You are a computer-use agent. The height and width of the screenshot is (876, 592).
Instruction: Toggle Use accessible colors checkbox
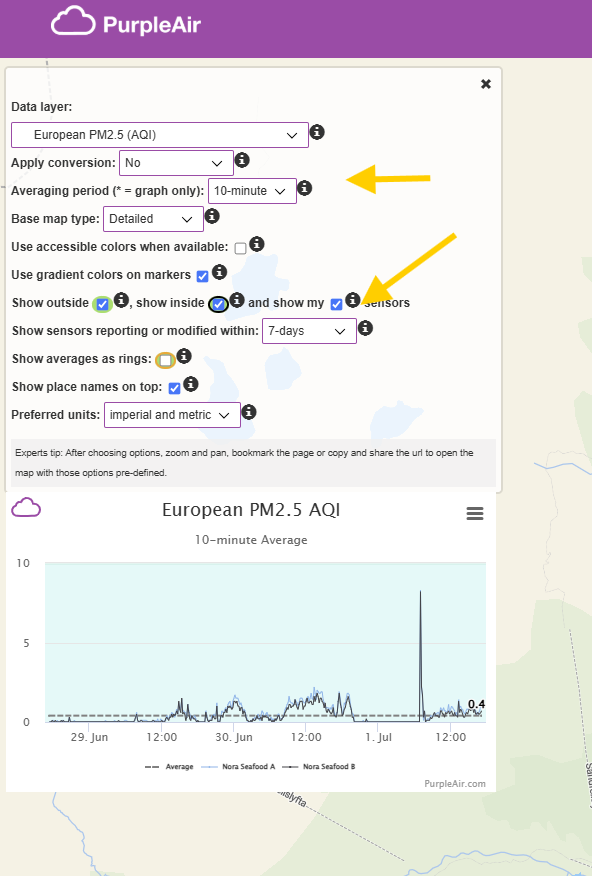[x=240, y=249]
